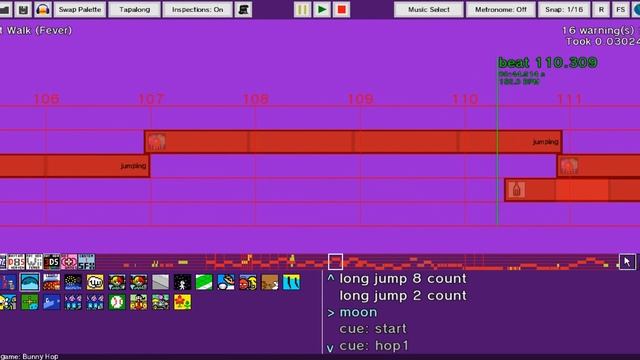Click the up arrow in pattern list
Image resolution: width=640 pixels, height=360 pixels.
pos(331,278)
